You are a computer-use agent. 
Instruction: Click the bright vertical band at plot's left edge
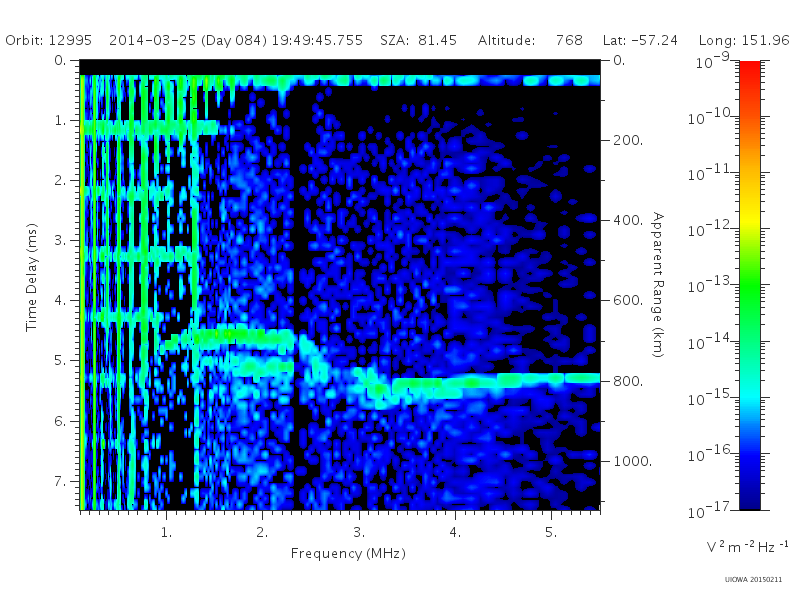82,292
